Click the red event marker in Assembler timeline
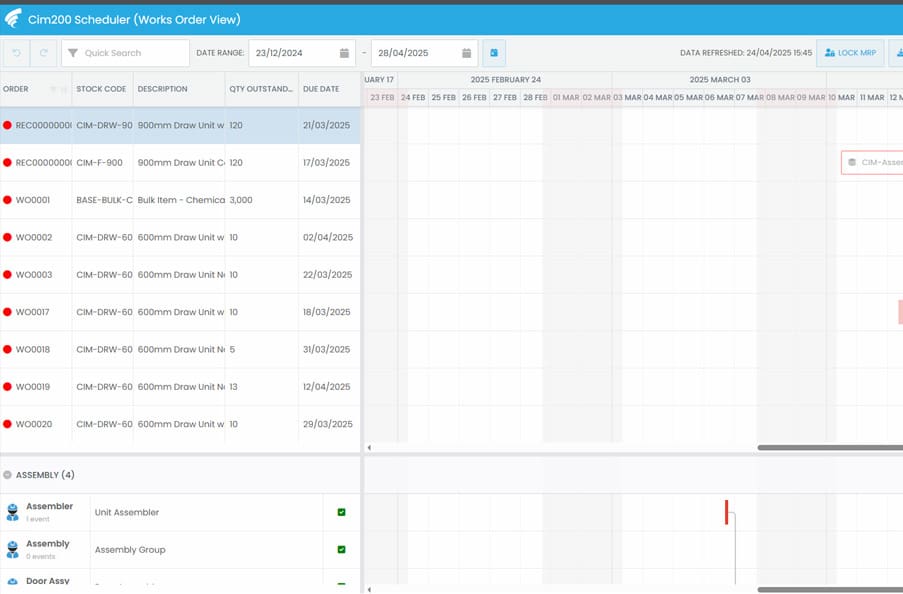Image resolution: width=903 pixels, height=594 pixels. 727,512
